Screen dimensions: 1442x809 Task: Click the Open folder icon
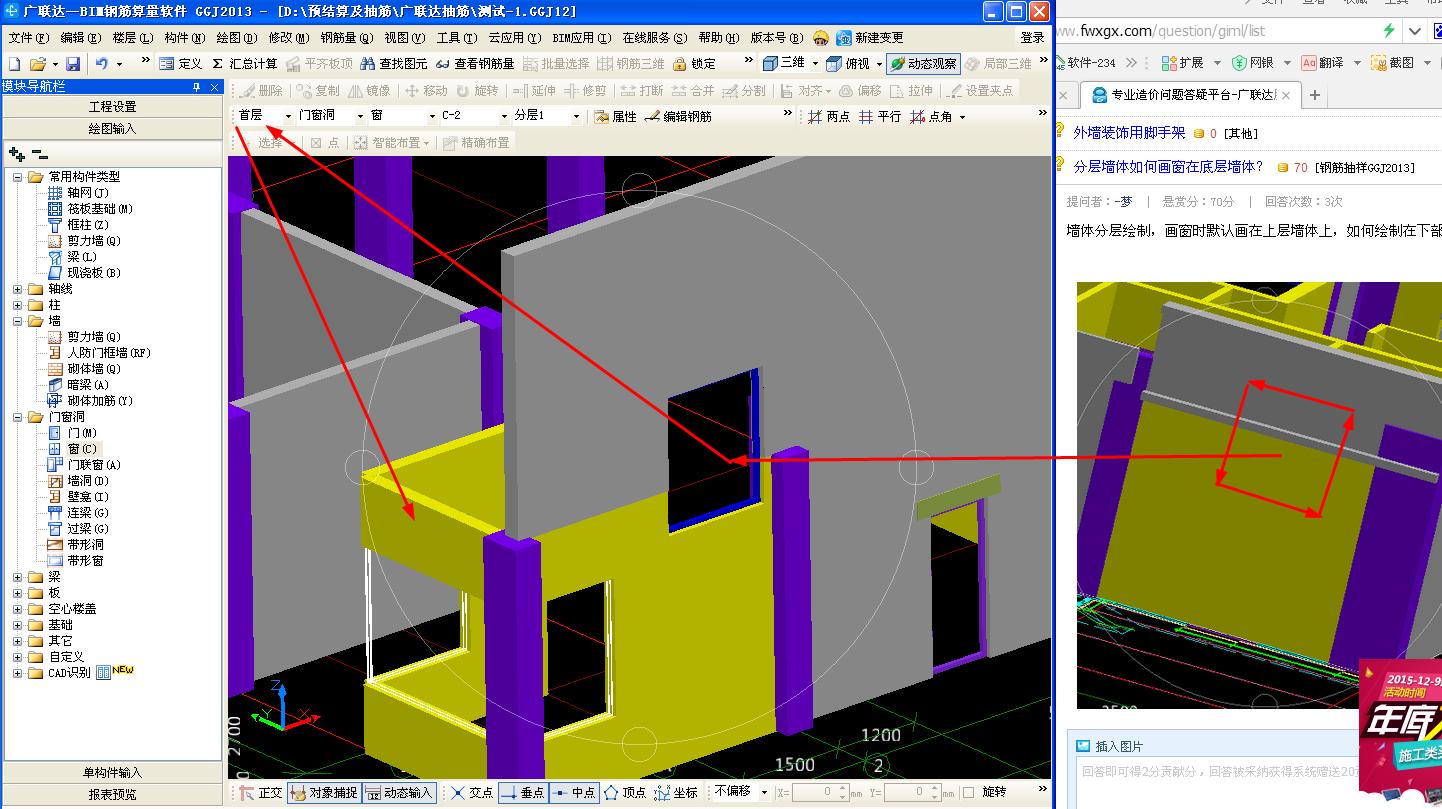(38, 64)
